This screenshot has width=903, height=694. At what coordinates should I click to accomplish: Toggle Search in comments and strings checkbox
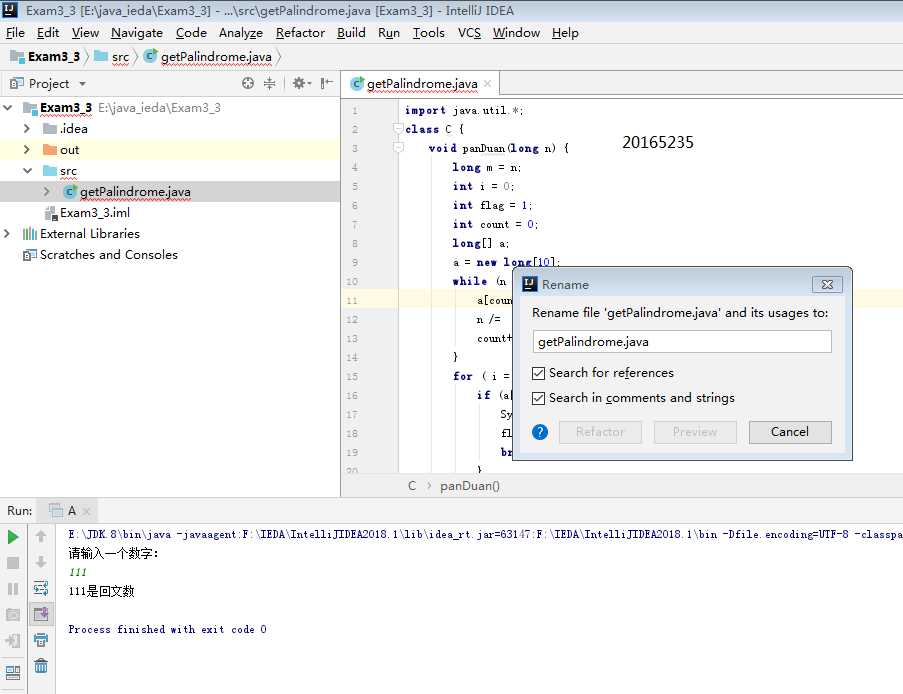pyautogui.click(x=538, y=398)
